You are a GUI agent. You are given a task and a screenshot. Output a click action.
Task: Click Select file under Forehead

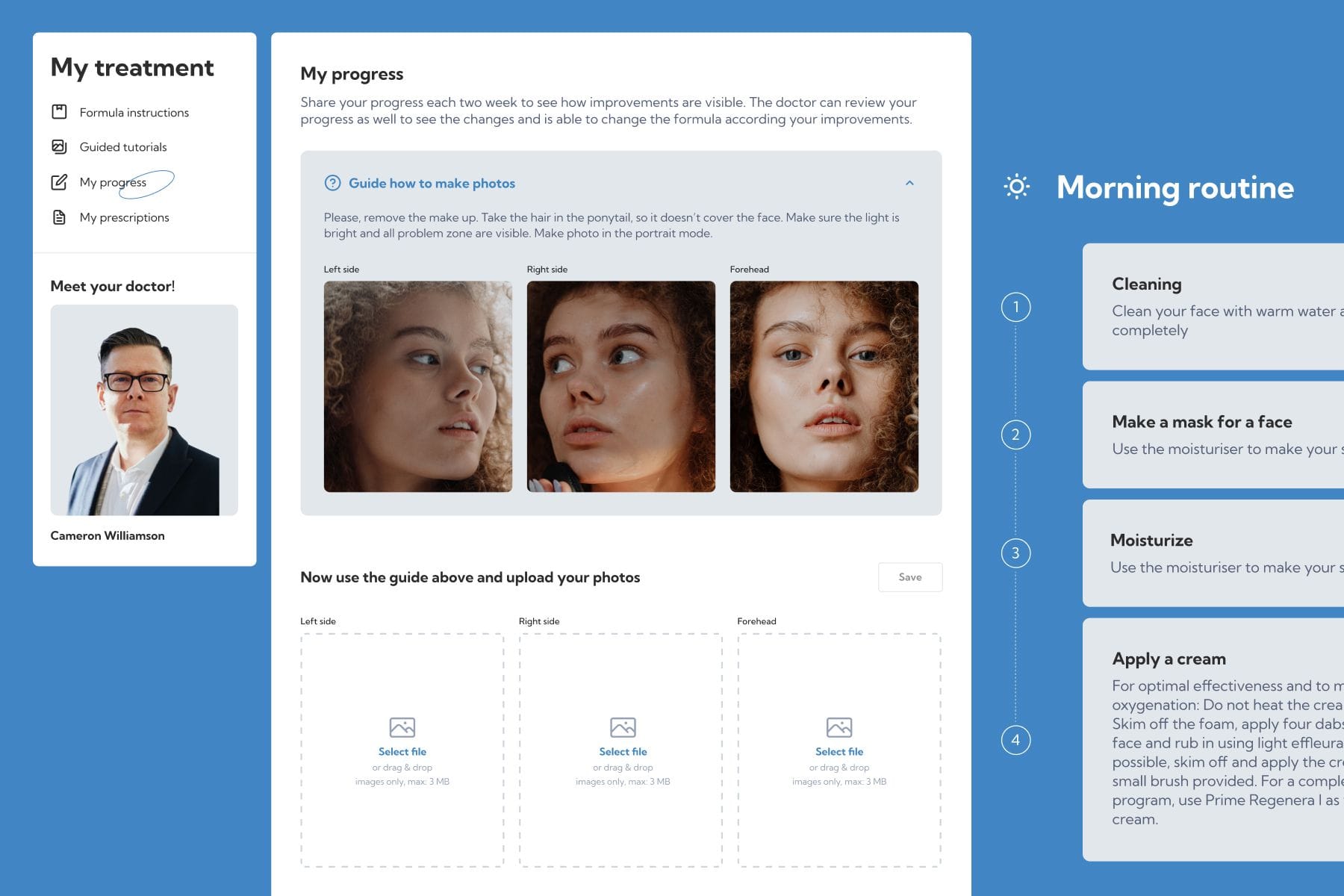839,751
